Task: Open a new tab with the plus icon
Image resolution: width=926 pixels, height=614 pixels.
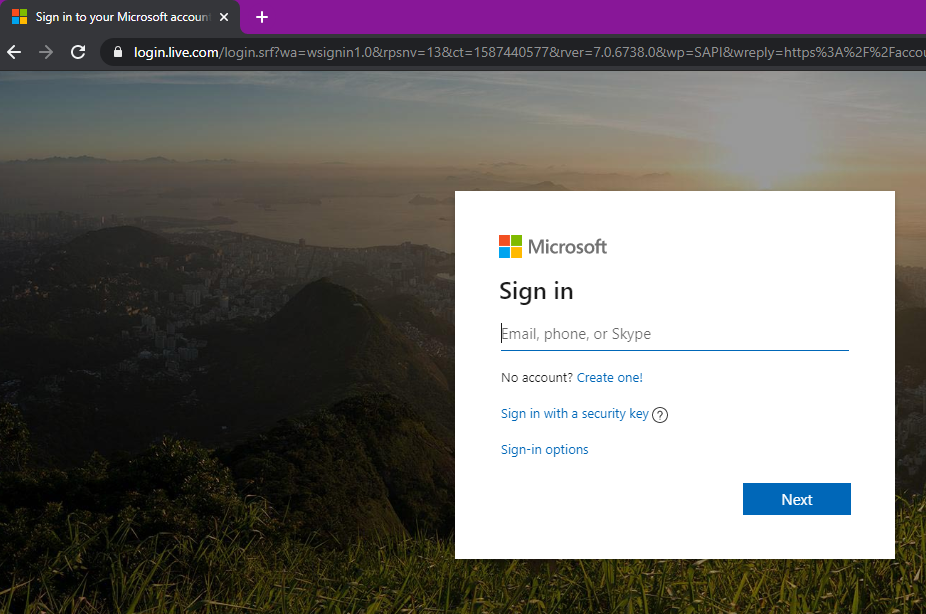Action: pos(262,17)
